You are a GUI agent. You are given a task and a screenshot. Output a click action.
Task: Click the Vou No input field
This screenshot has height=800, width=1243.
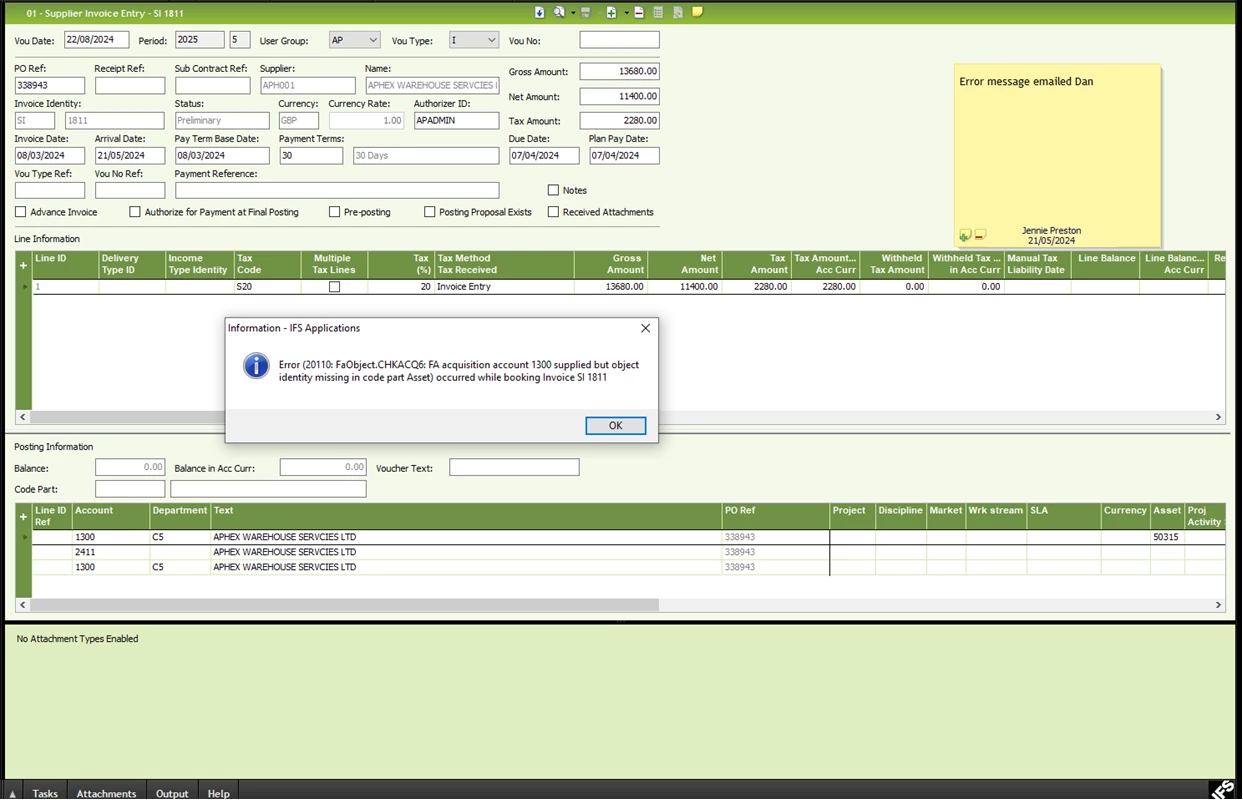[620, 40]
